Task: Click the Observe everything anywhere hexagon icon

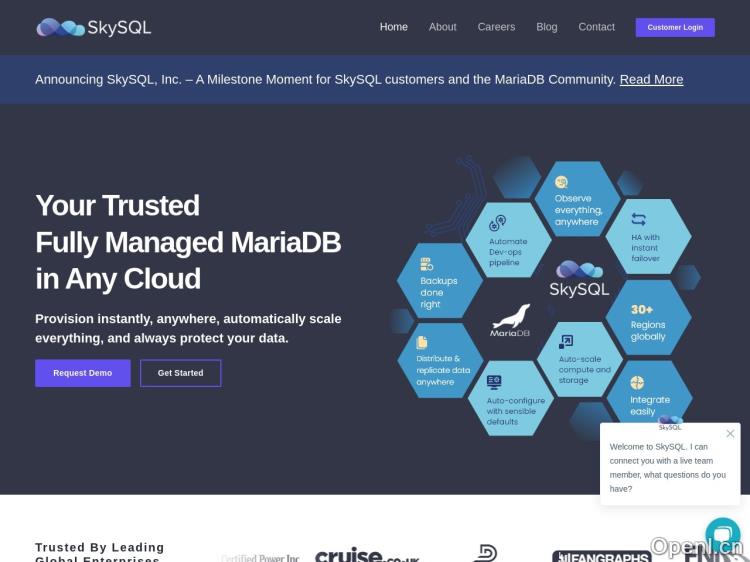Action: point(562,182)
